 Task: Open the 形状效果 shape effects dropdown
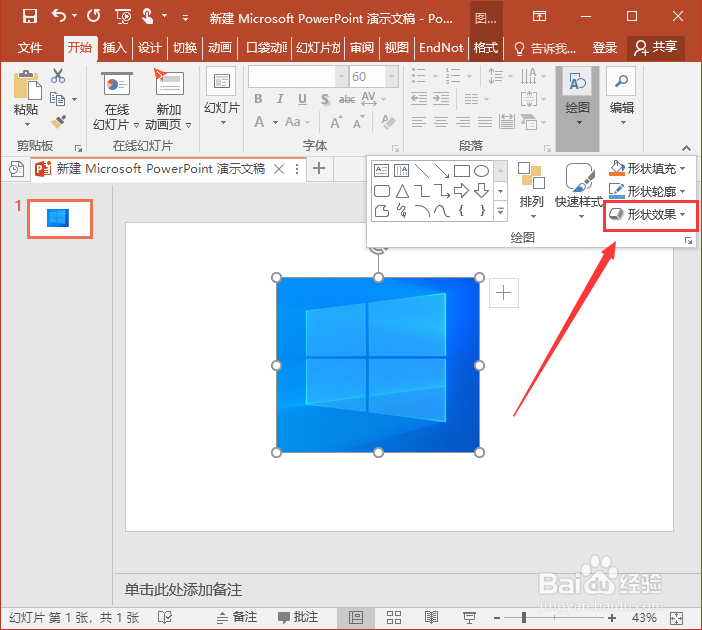coord(647,214)
